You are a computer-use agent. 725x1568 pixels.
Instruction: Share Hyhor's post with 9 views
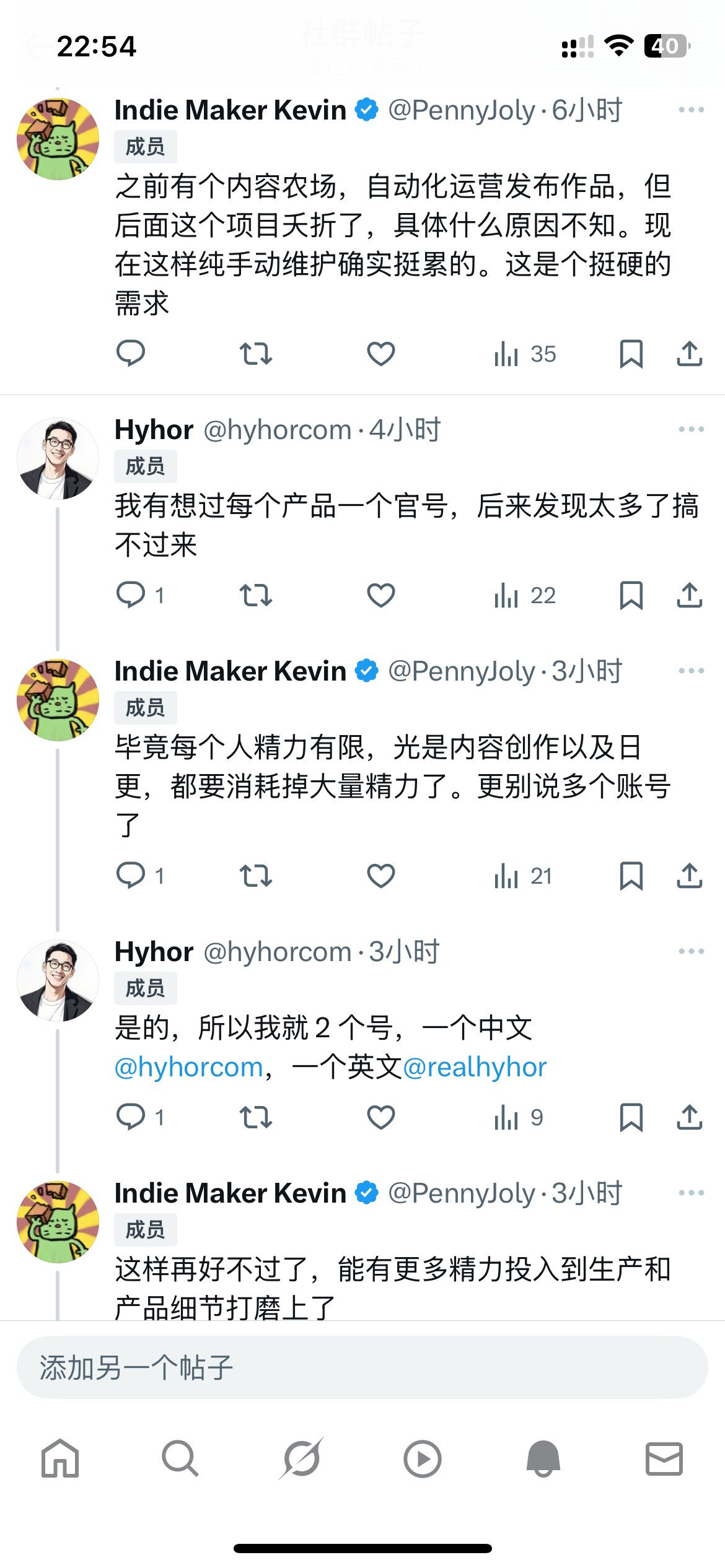point(689,1117)
